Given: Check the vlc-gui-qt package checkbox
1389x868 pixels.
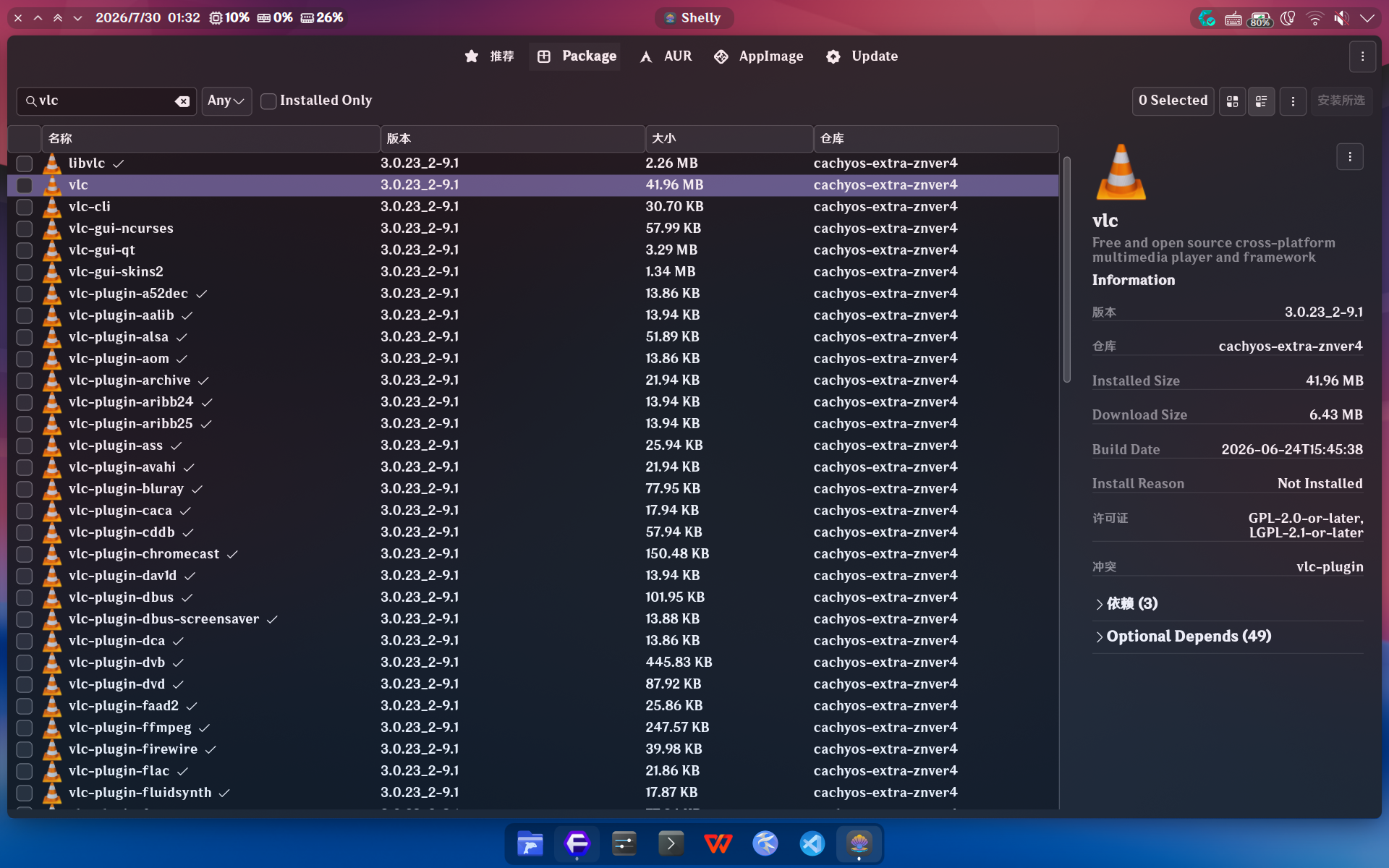Looking at the screenshot, I should [x=25, y=250].
